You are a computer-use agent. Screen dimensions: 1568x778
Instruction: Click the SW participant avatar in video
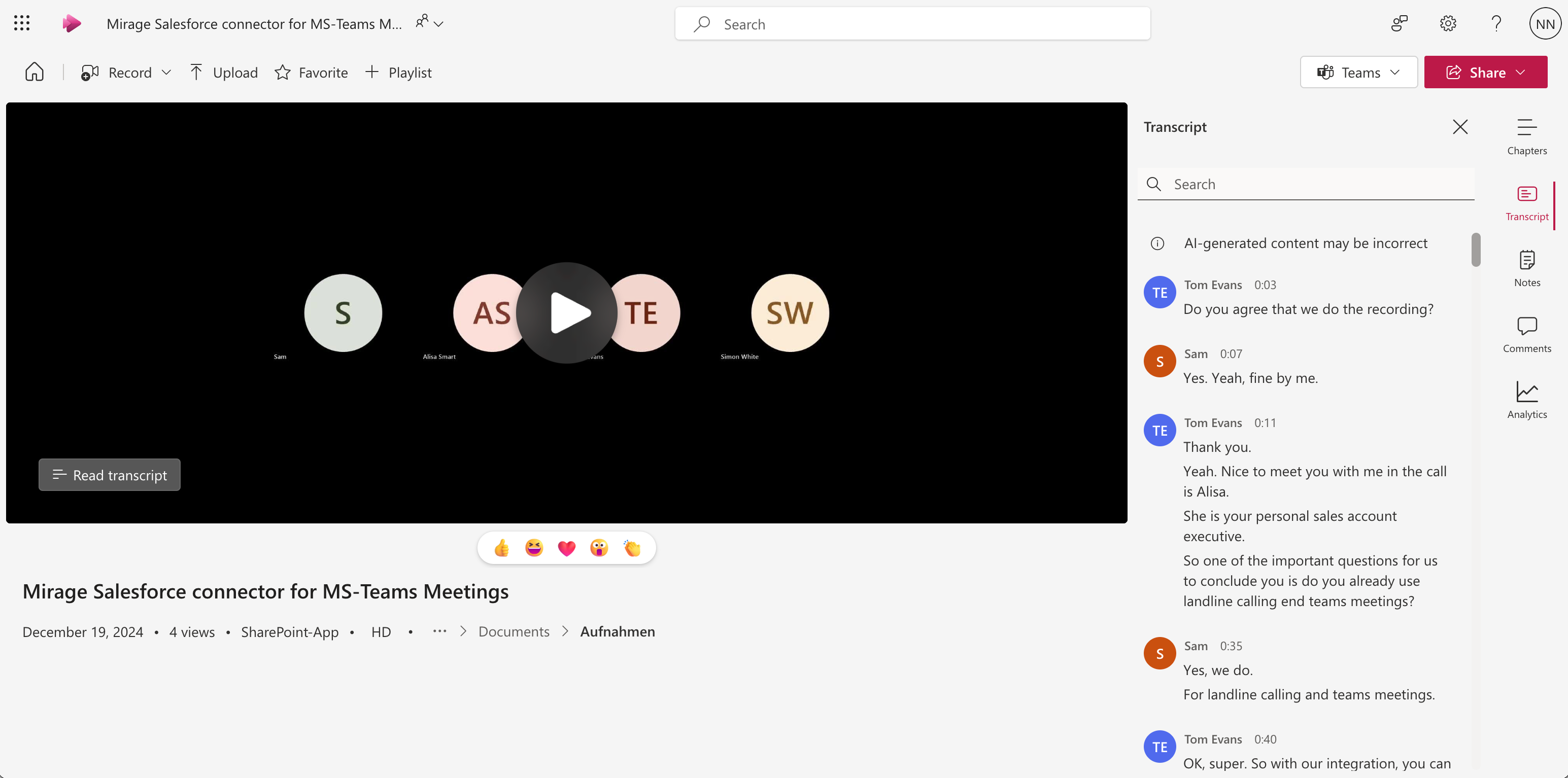point(790,312)
